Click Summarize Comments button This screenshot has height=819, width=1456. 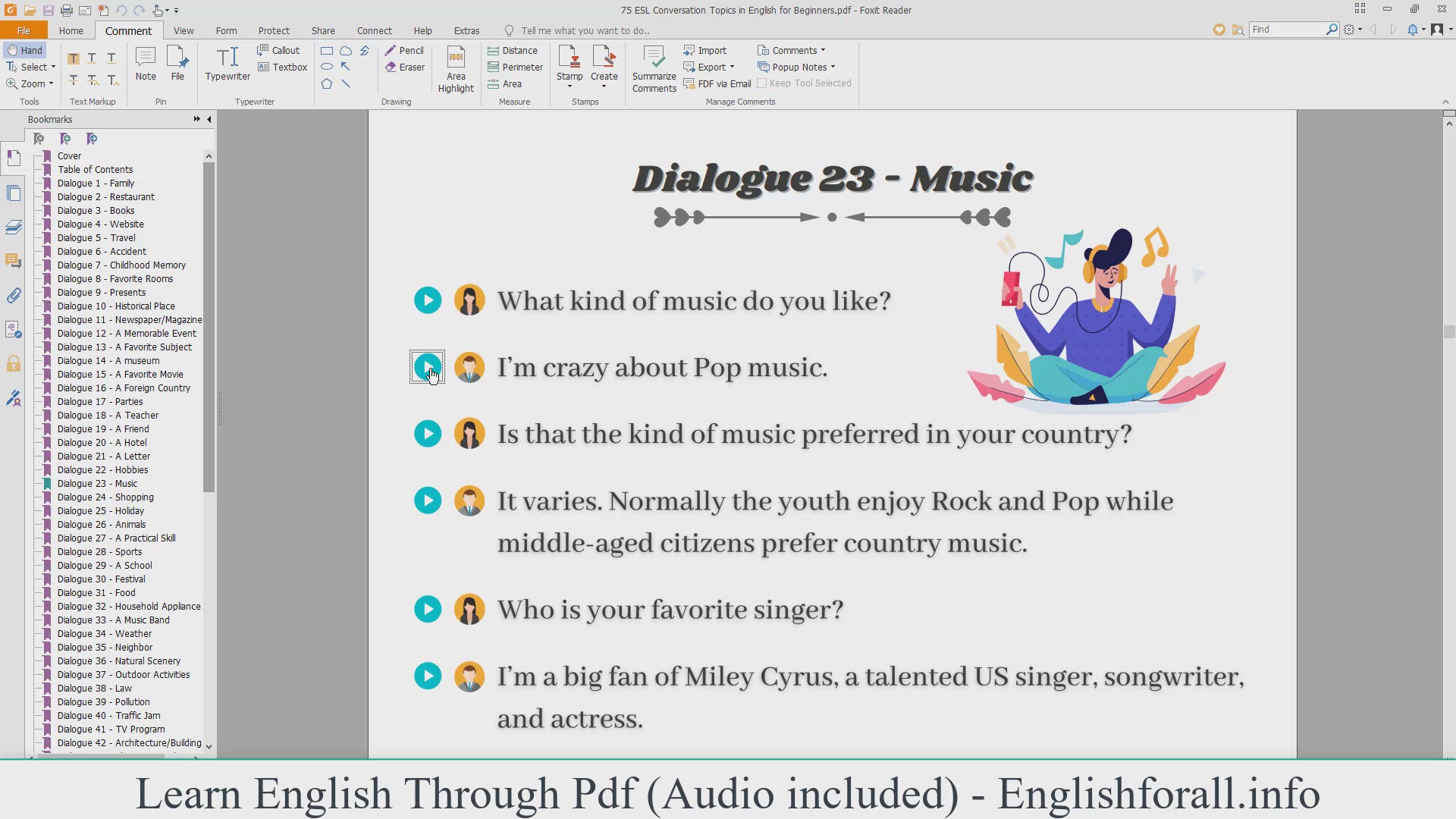click(x=654, y=69)
